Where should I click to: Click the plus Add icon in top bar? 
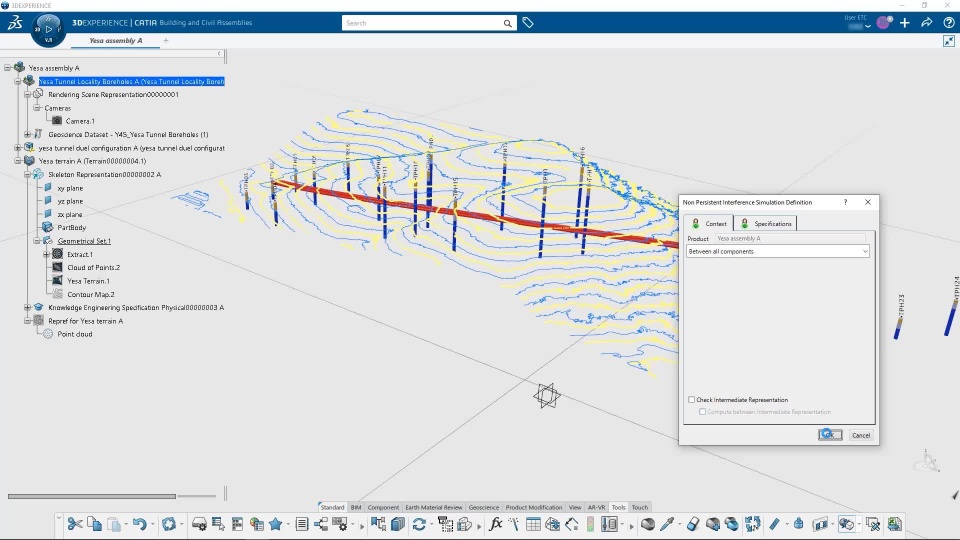(x=905, y=23)
